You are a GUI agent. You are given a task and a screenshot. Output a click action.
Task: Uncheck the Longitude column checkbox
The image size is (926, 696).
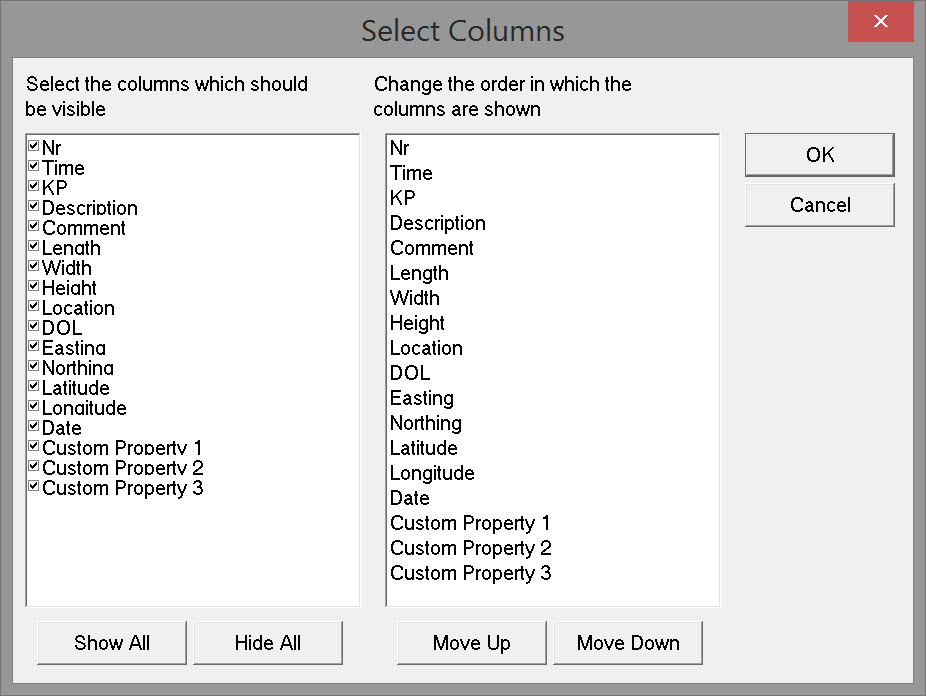point(34,406)
